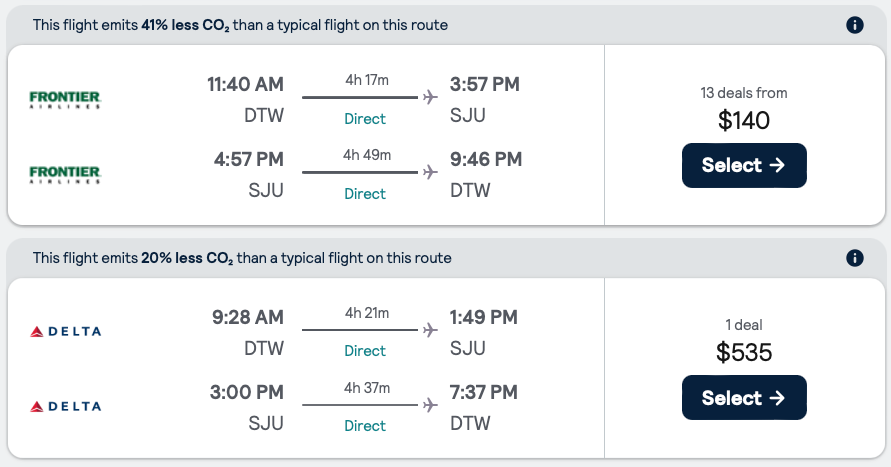
Task: Click the $140 price text
Action: (x=744, y=121)
